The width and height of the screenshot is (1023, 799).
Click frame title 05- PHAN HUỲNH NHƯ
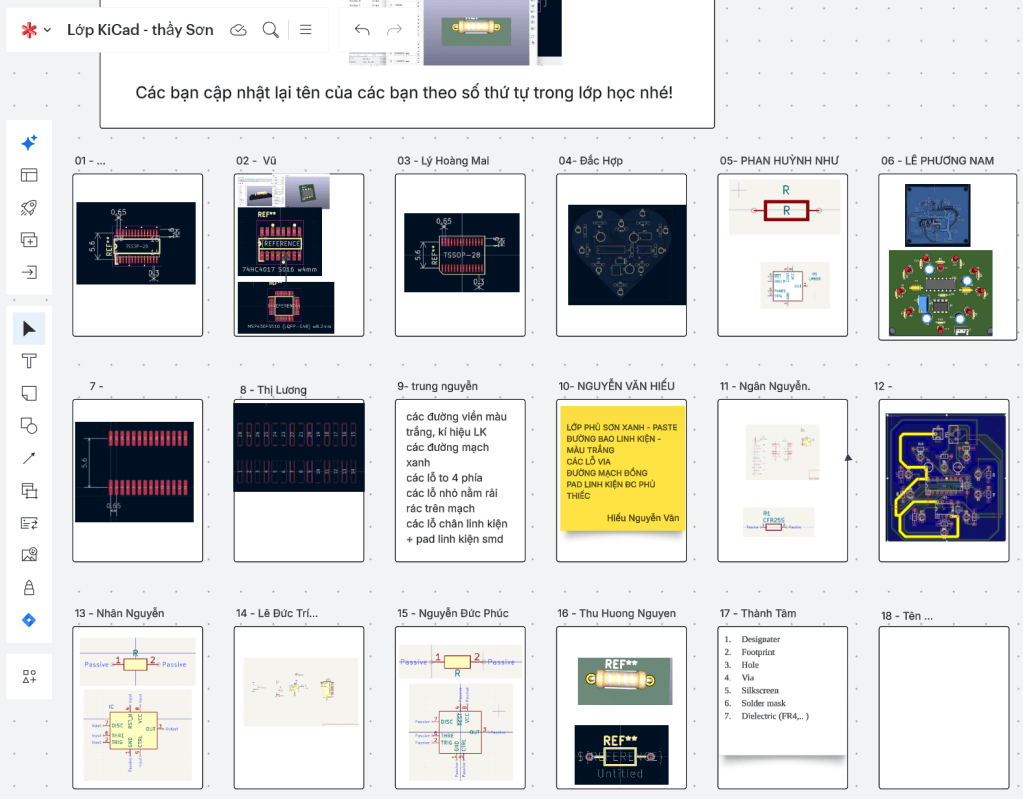pos(779,160)
